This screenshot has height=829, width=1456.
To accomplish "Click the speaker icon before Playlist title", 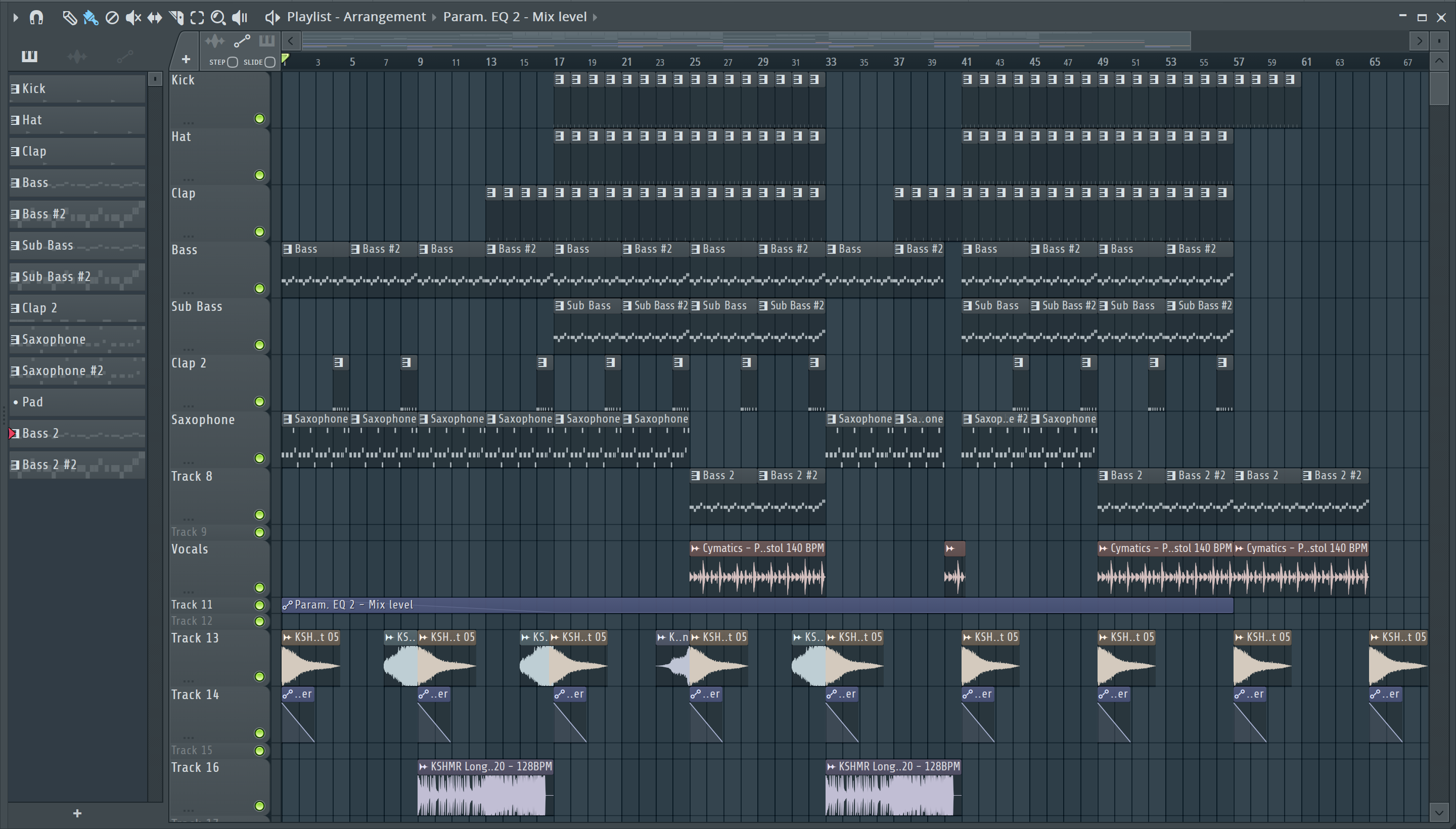I will 272,18.
